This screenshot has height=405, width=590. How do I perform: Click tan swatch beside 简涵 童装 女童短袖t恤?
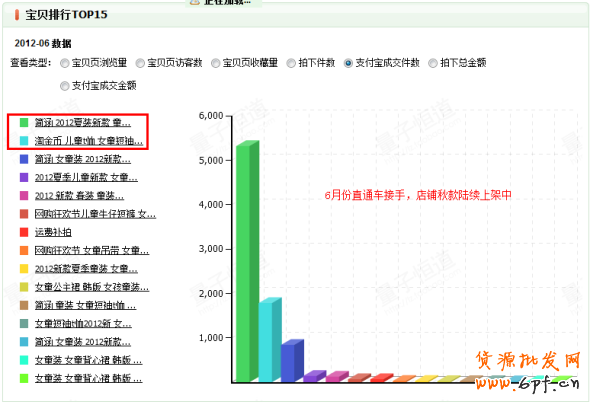point(24,305)
